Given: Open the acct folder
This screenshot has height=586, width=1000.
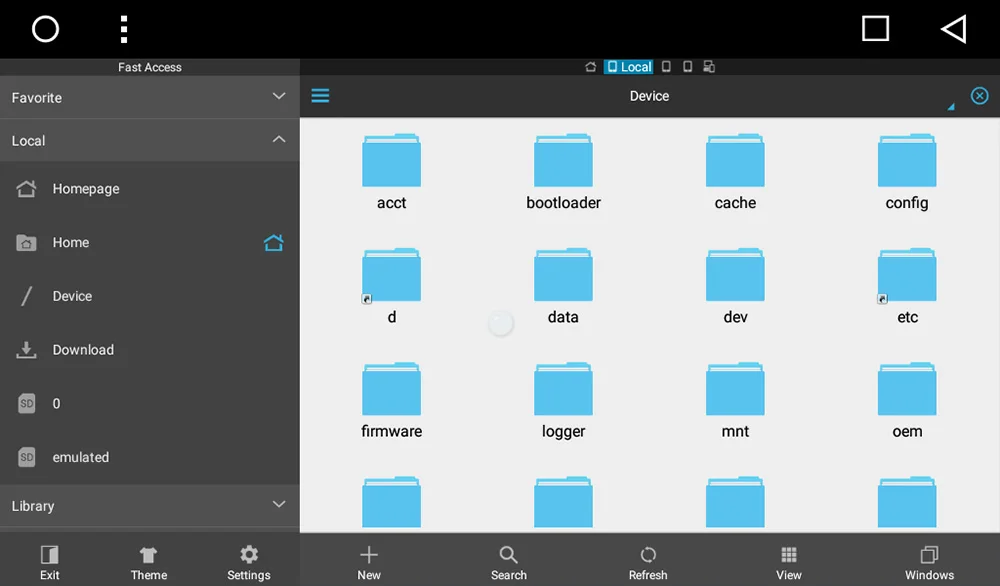Looking at the screenshot, I should point(392,172).
